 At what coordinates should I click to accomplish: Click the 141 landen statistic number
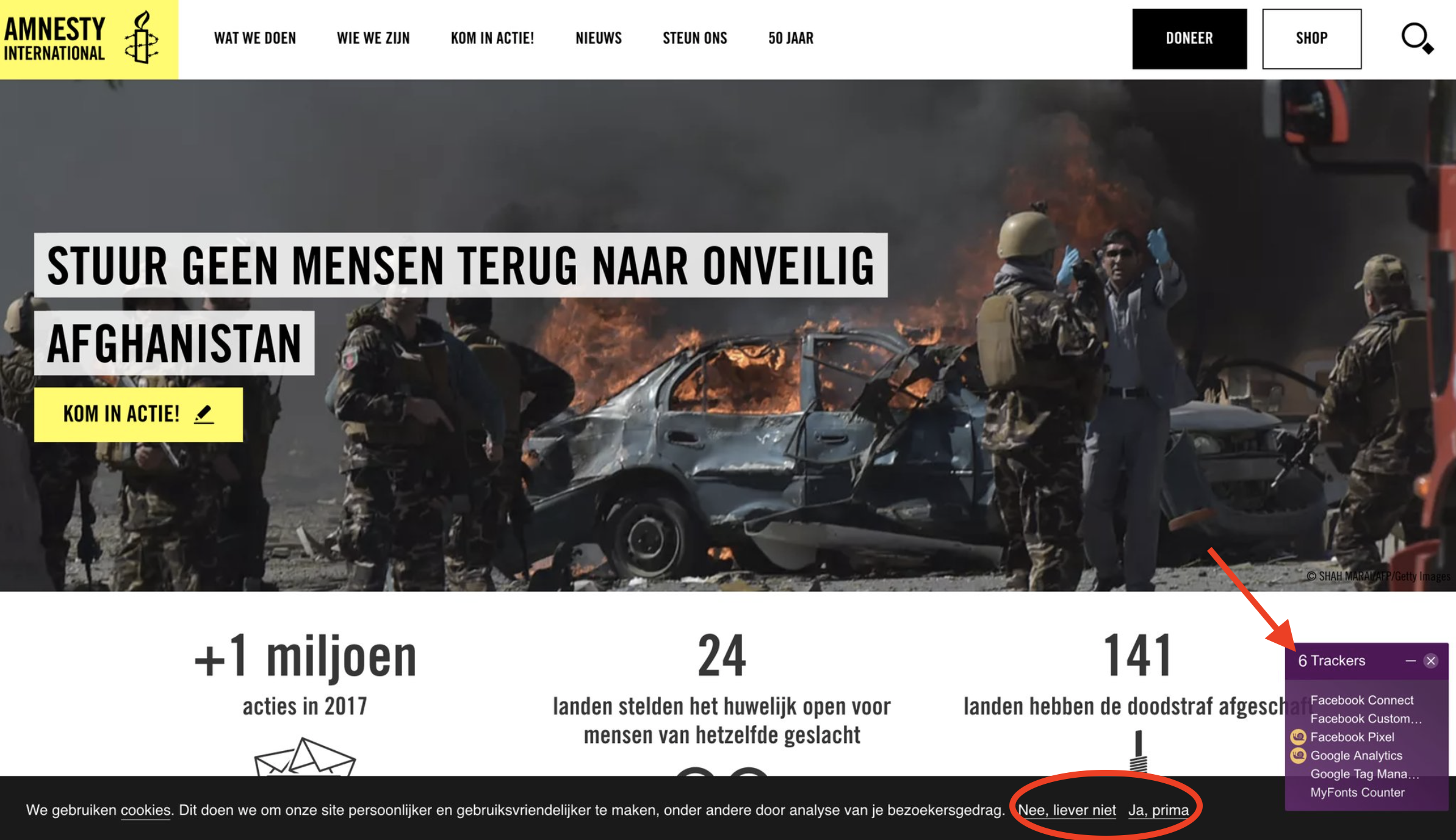pyautogui.click(x=1137, y=656)
